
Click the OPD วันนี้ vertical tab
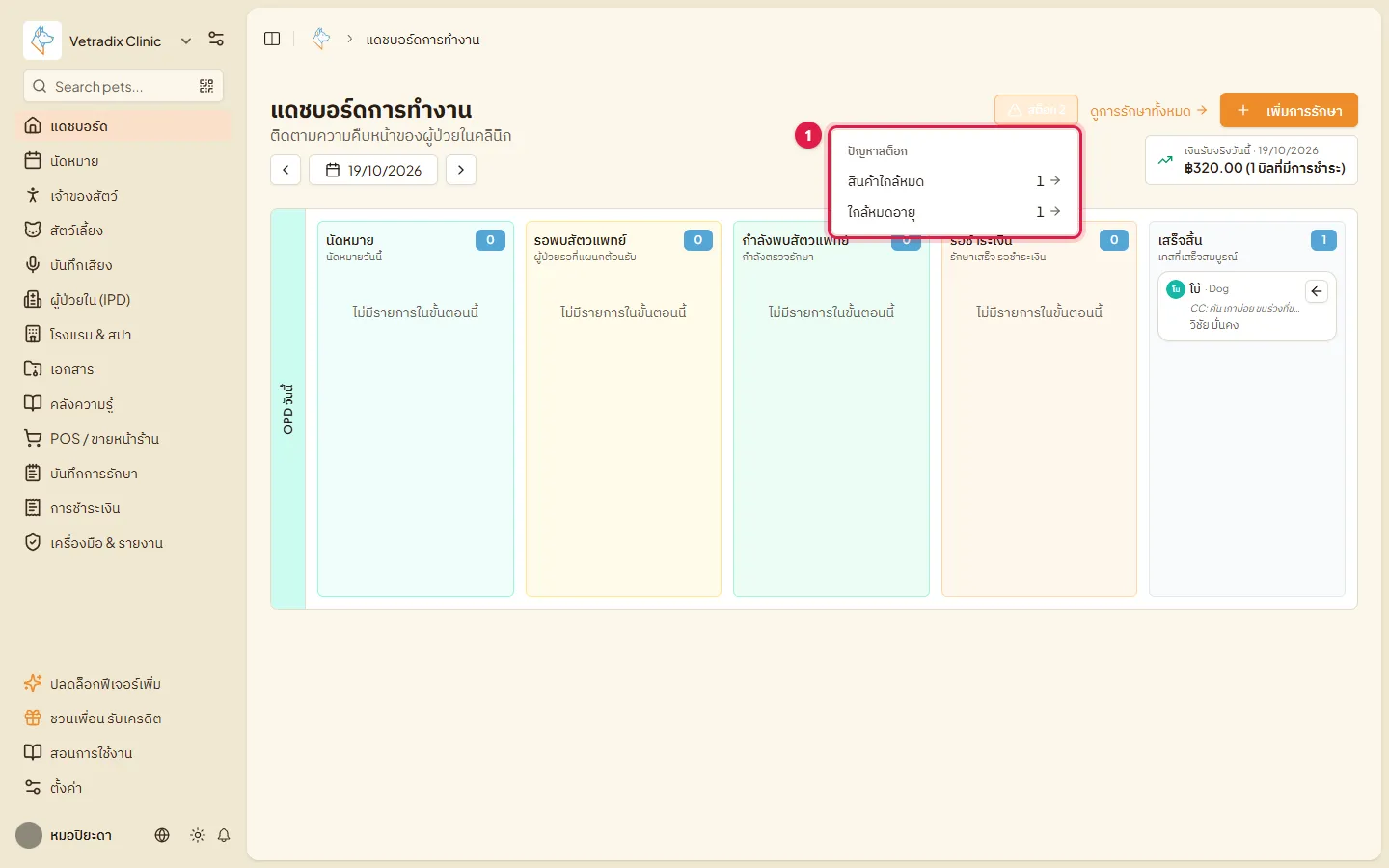click(x=288, y=409)
